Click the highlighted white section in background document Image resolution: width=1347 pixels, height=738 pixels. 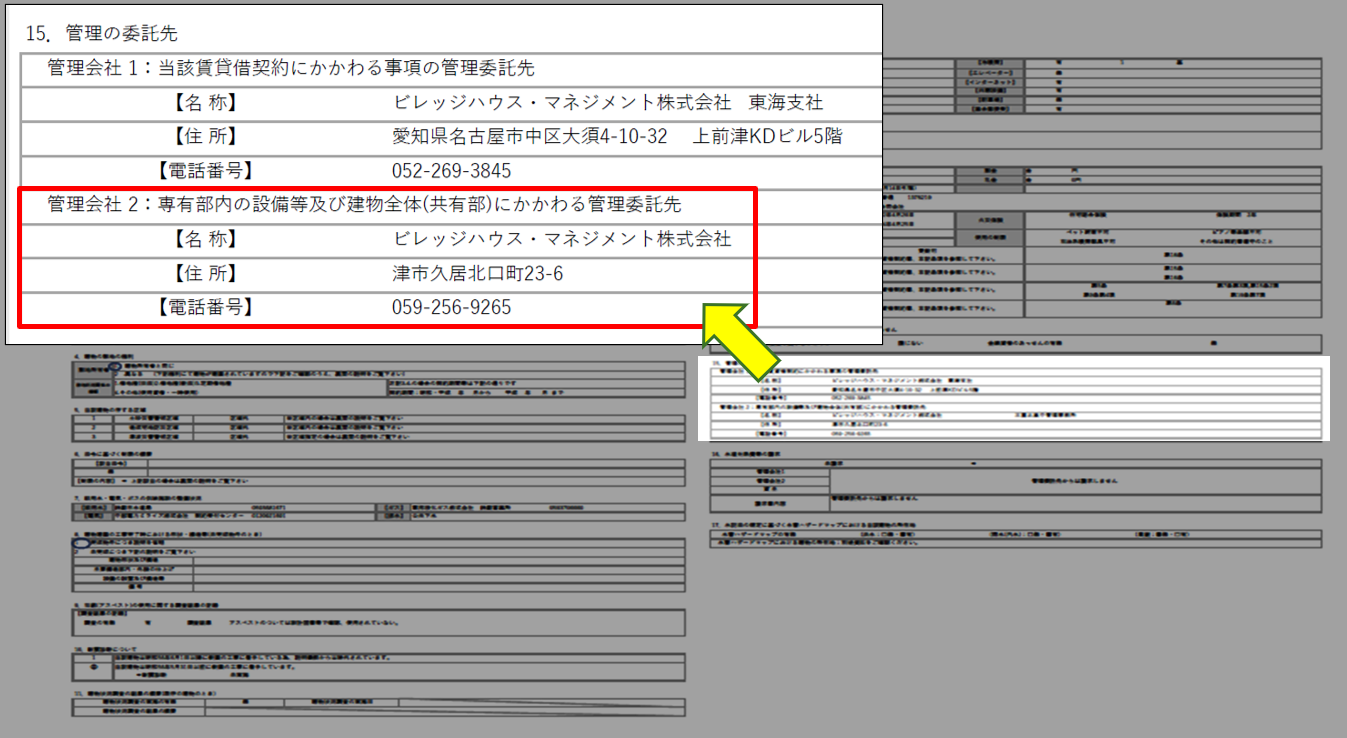pyautogui.click(x=1013, y=398)
